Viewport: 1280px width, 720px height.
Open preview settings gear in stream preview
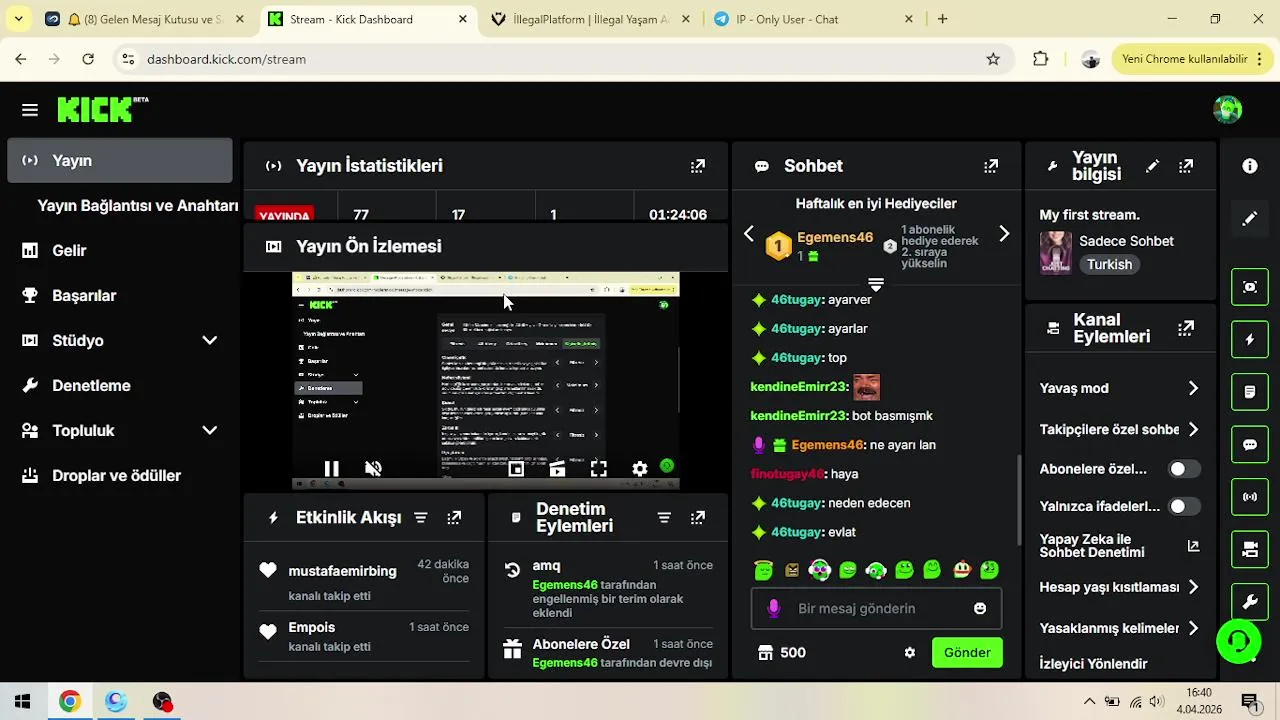coord(640,468)
